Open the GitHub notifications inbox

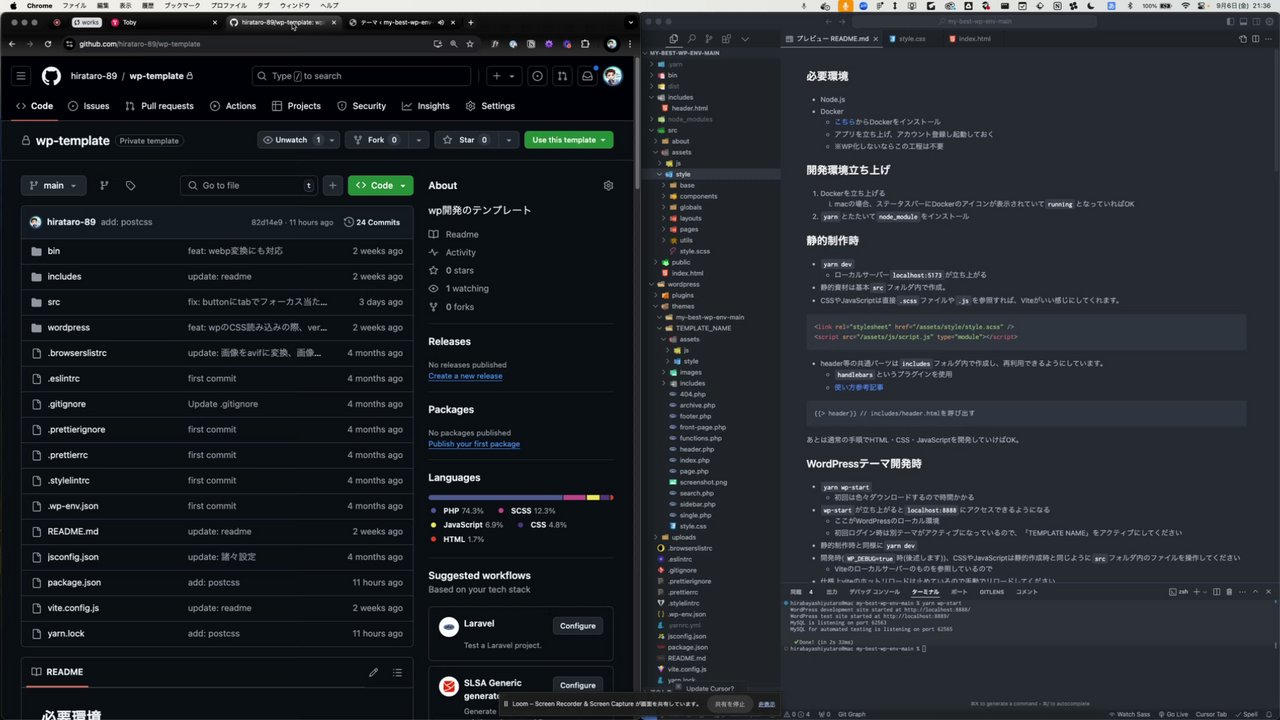pyautogui.click(x=587, y=76)
